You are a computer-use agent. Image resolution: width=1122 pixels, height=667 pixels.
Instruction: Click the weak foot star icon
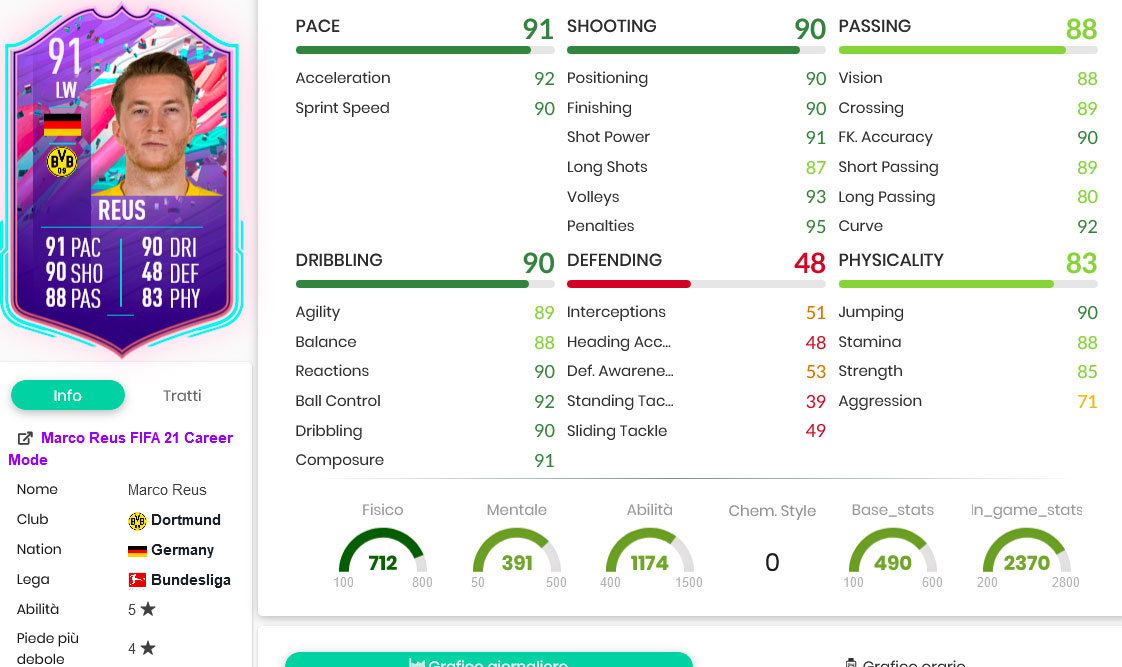tap(148, 648)
